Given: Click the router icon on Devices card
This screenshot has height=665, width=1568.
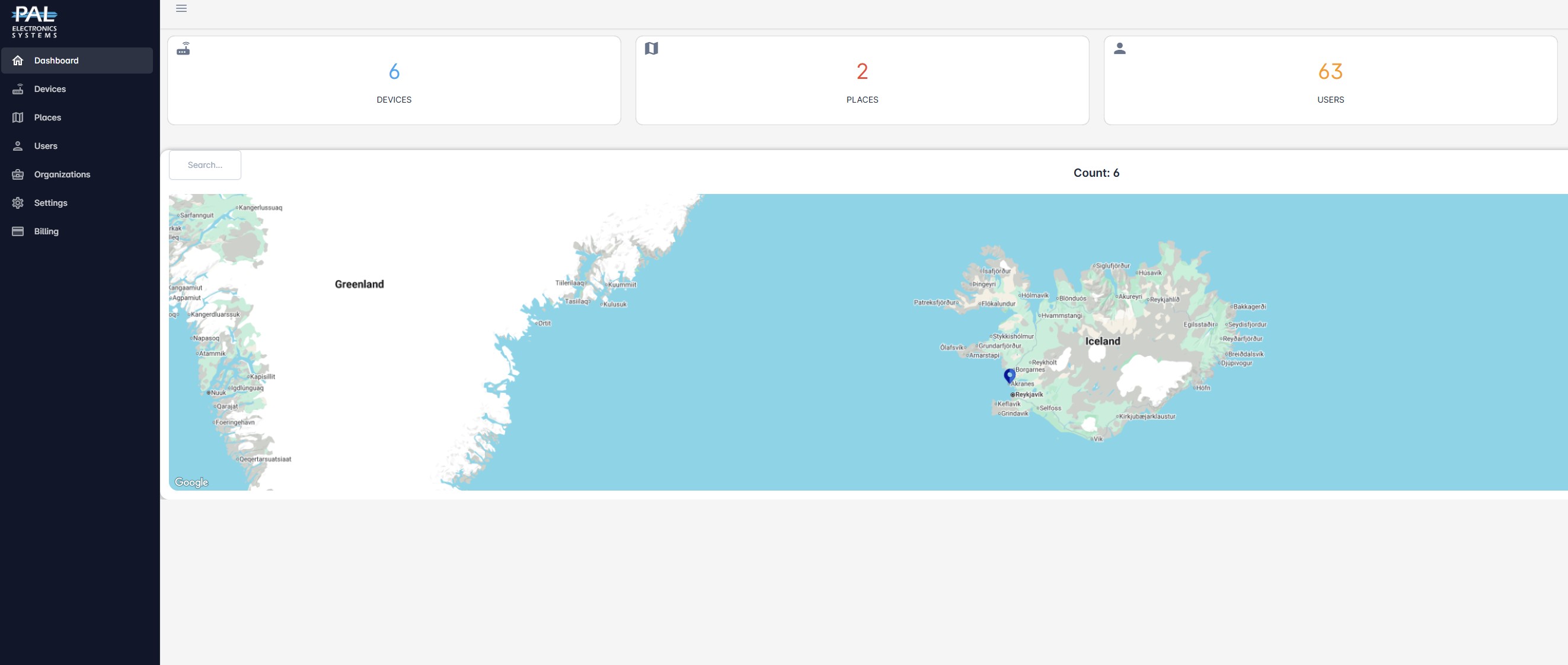Looking at the screenshot, I should 183,49.
